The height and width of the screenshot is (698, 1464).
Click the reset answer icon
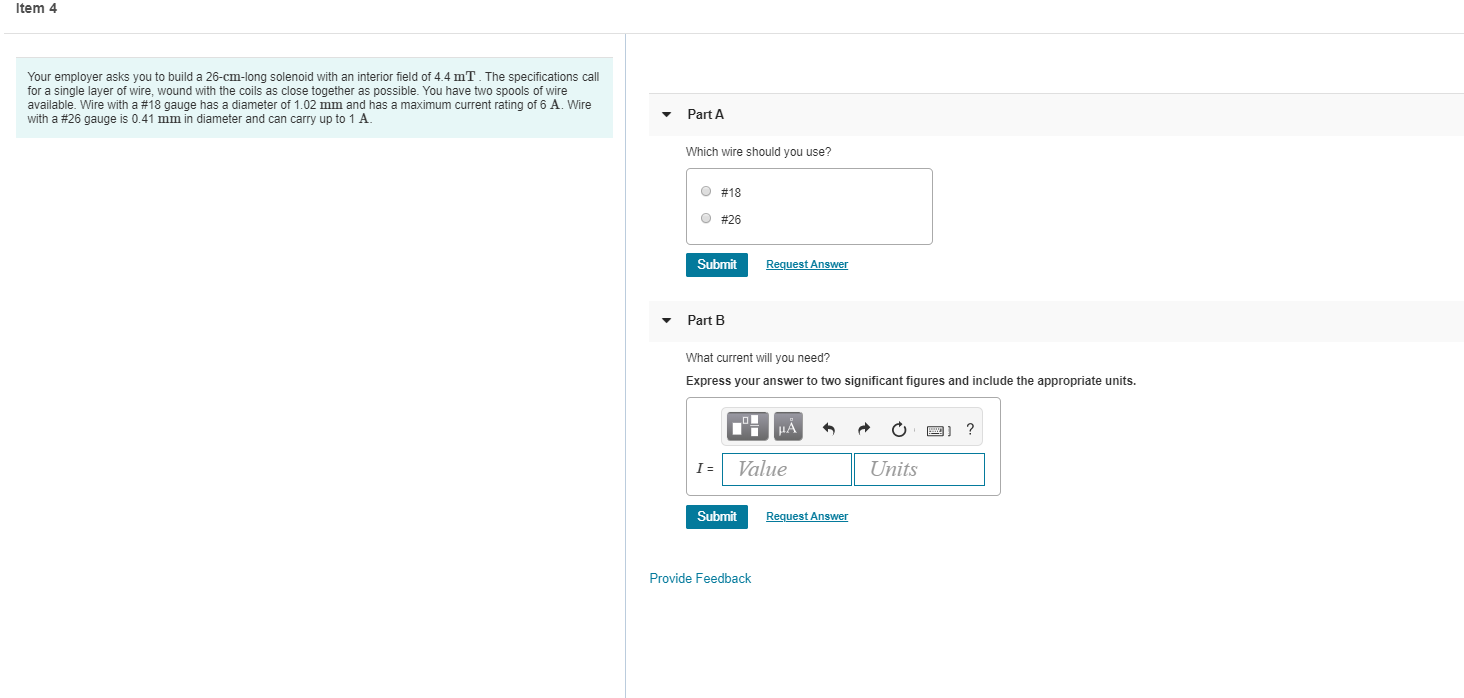coord(898,428)
